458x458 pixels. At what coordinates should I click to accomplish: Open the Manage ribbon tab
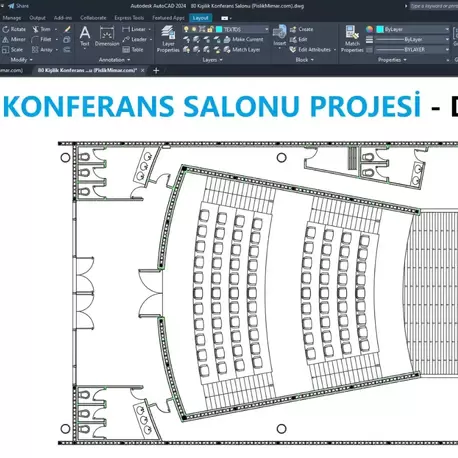(12, 18)
